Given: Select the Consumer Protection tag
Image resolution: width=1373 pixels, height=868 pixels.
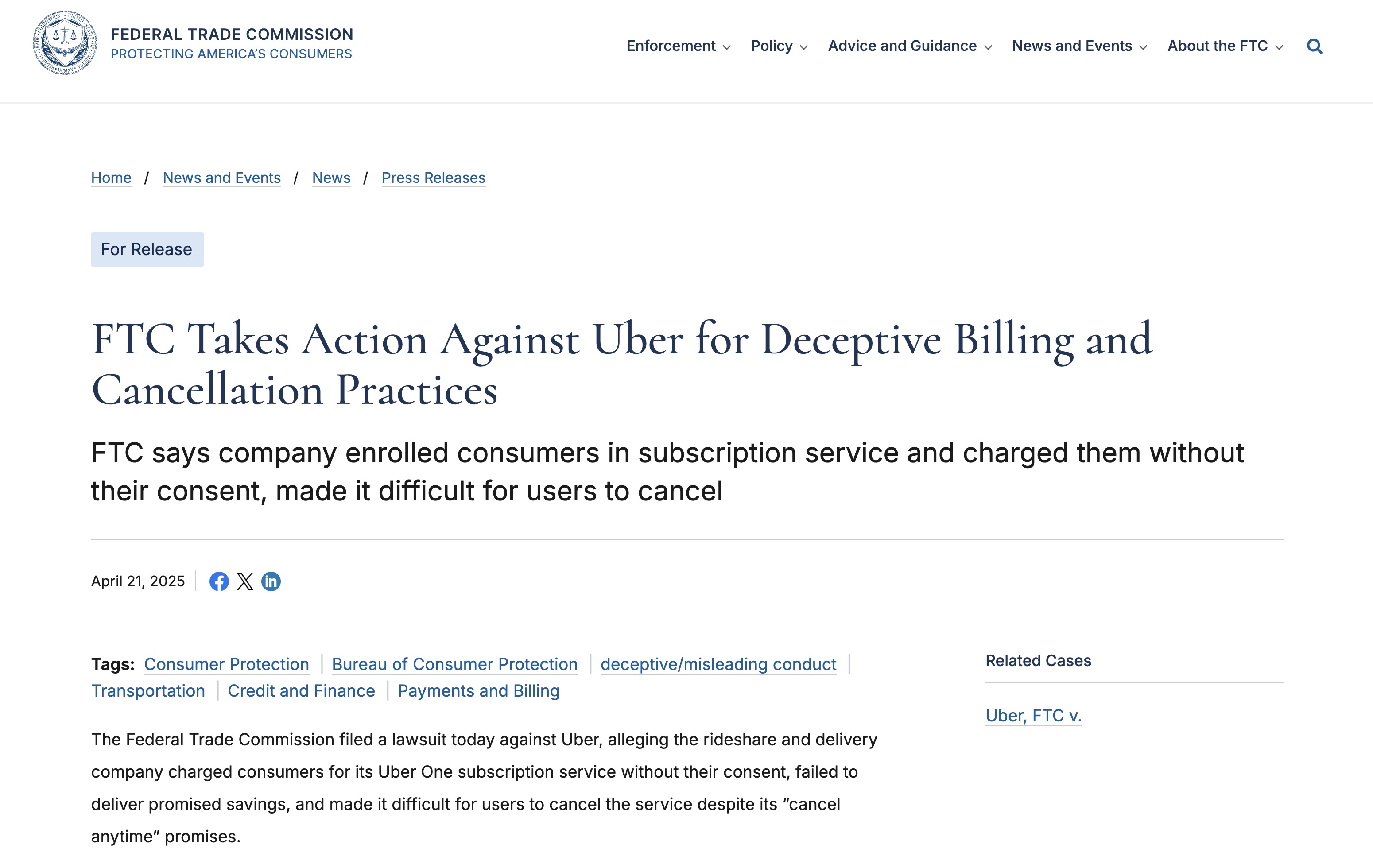Looking at the screenshot, I should 226,664.
